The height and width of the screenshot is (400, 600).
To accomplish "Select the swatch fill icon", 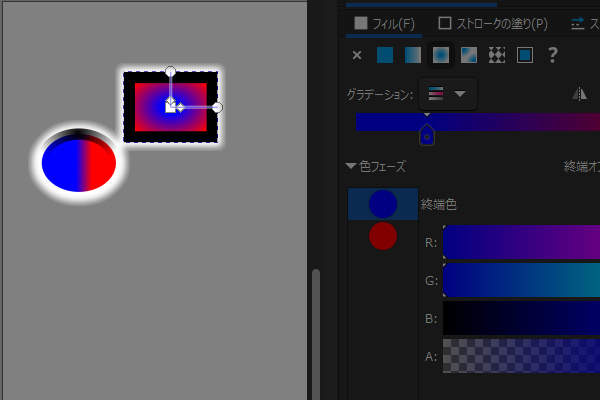I will (525, 55).
